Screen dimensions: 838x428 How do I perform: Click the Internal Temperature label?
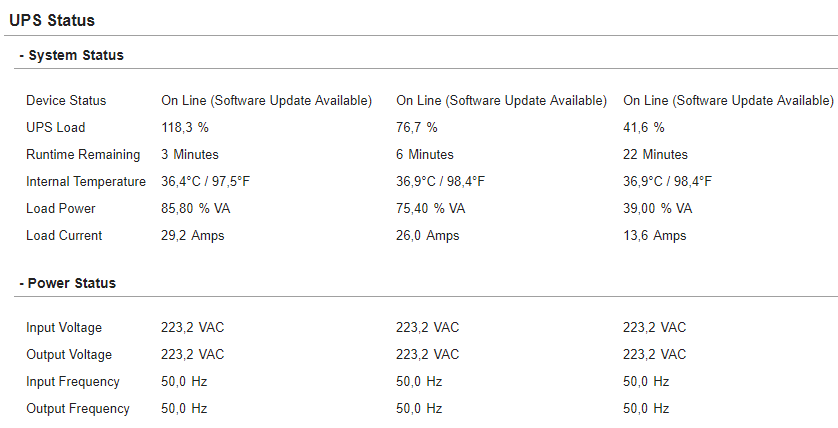pyautogui.click(x=86, y=181)
